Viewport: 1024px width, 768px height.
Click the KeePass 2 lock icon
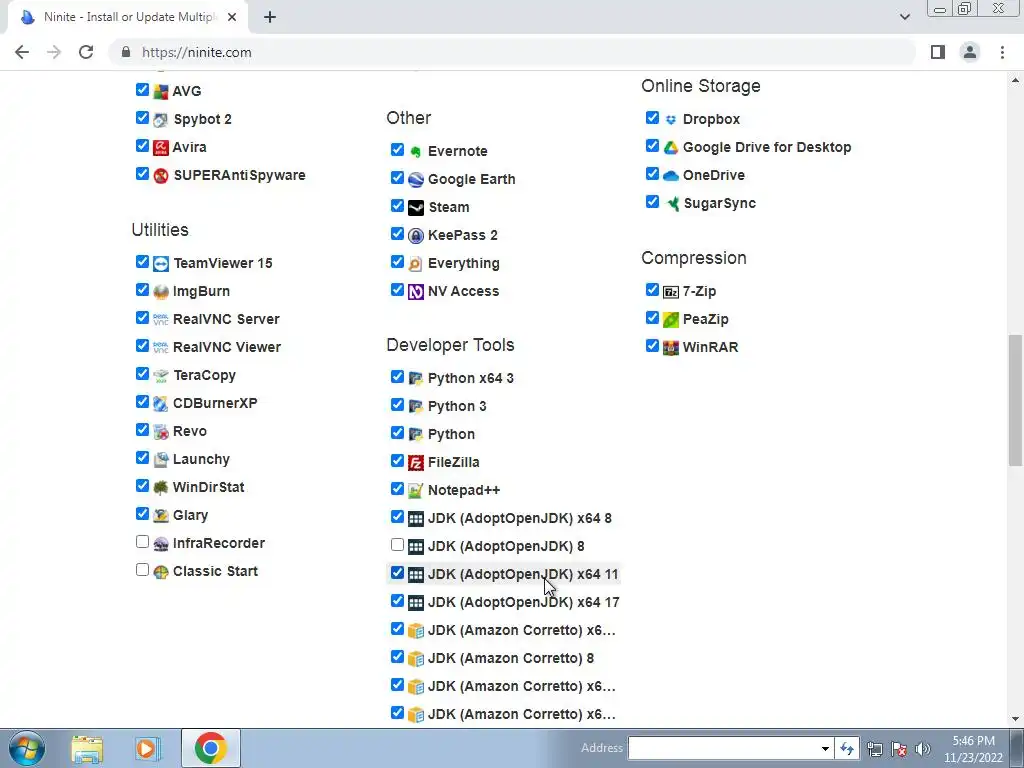coord(416,236)
